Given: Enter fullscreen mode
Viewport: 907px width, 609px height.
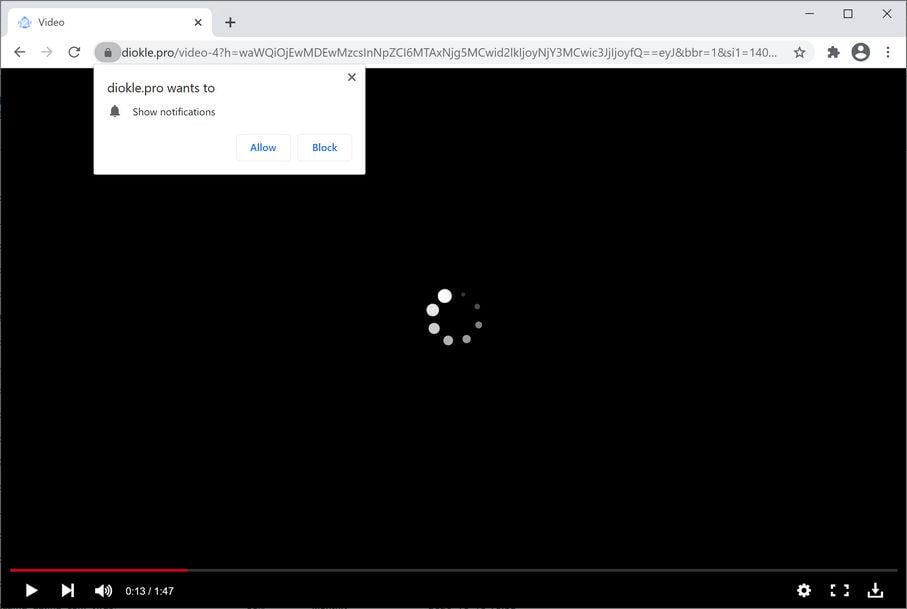Looking at the screenshot, I should (838, 590).
